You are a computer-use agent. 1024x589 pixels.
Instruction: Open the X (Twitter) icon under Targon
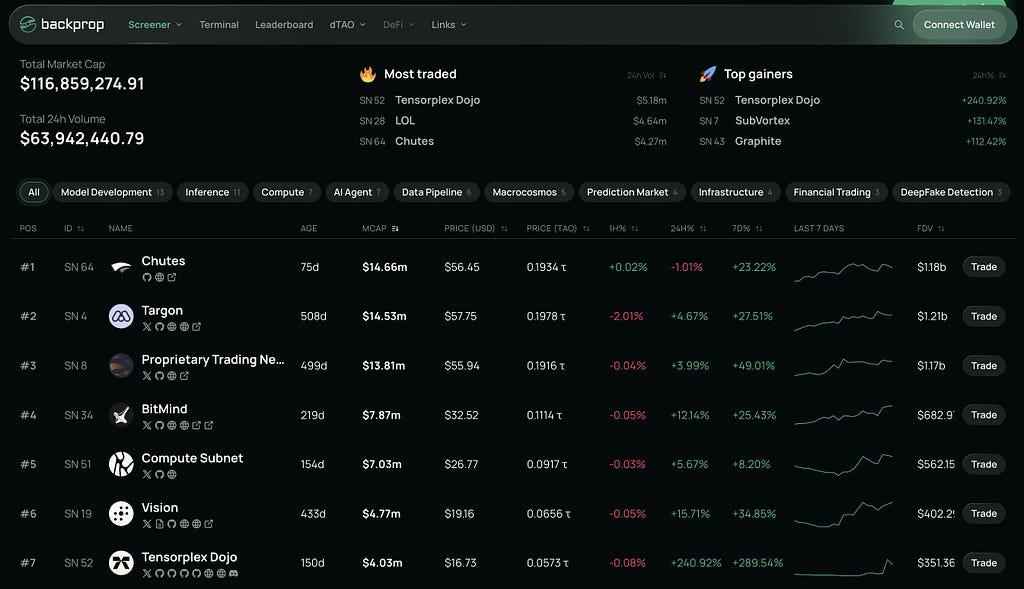point(147,326)
